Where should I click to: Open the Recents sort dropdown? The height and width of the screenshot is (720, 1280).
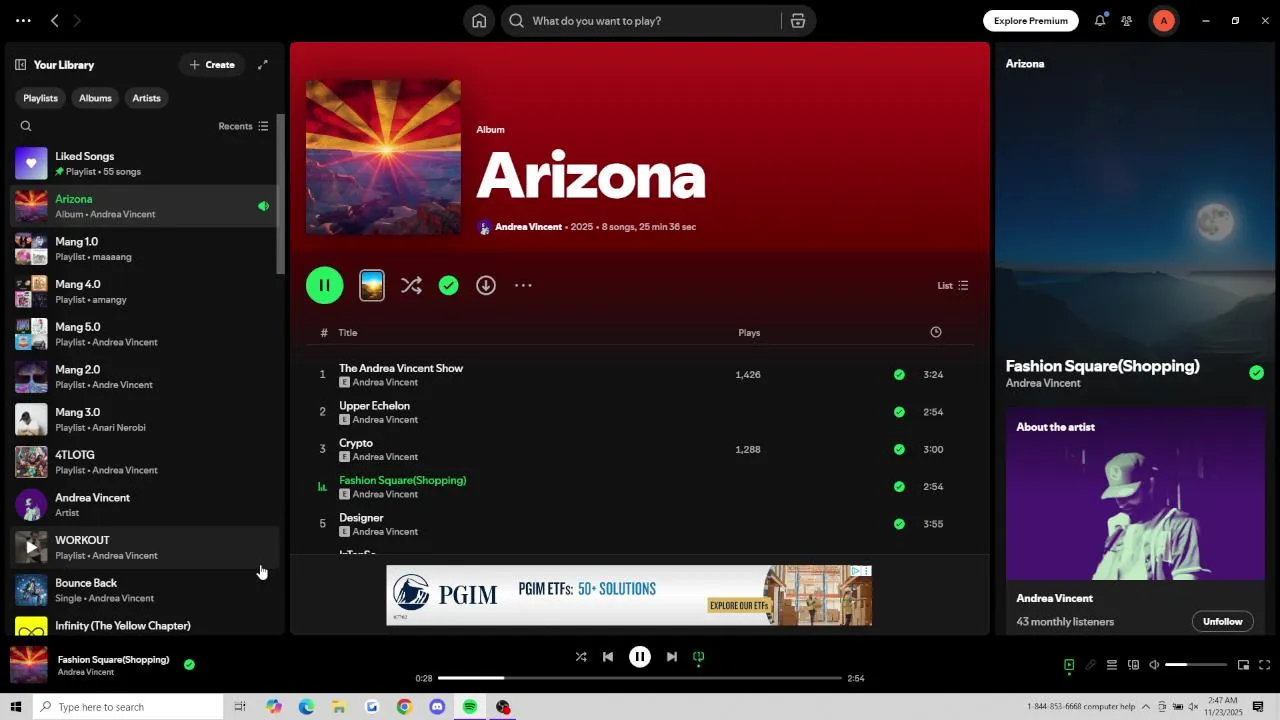click(243, 126)
